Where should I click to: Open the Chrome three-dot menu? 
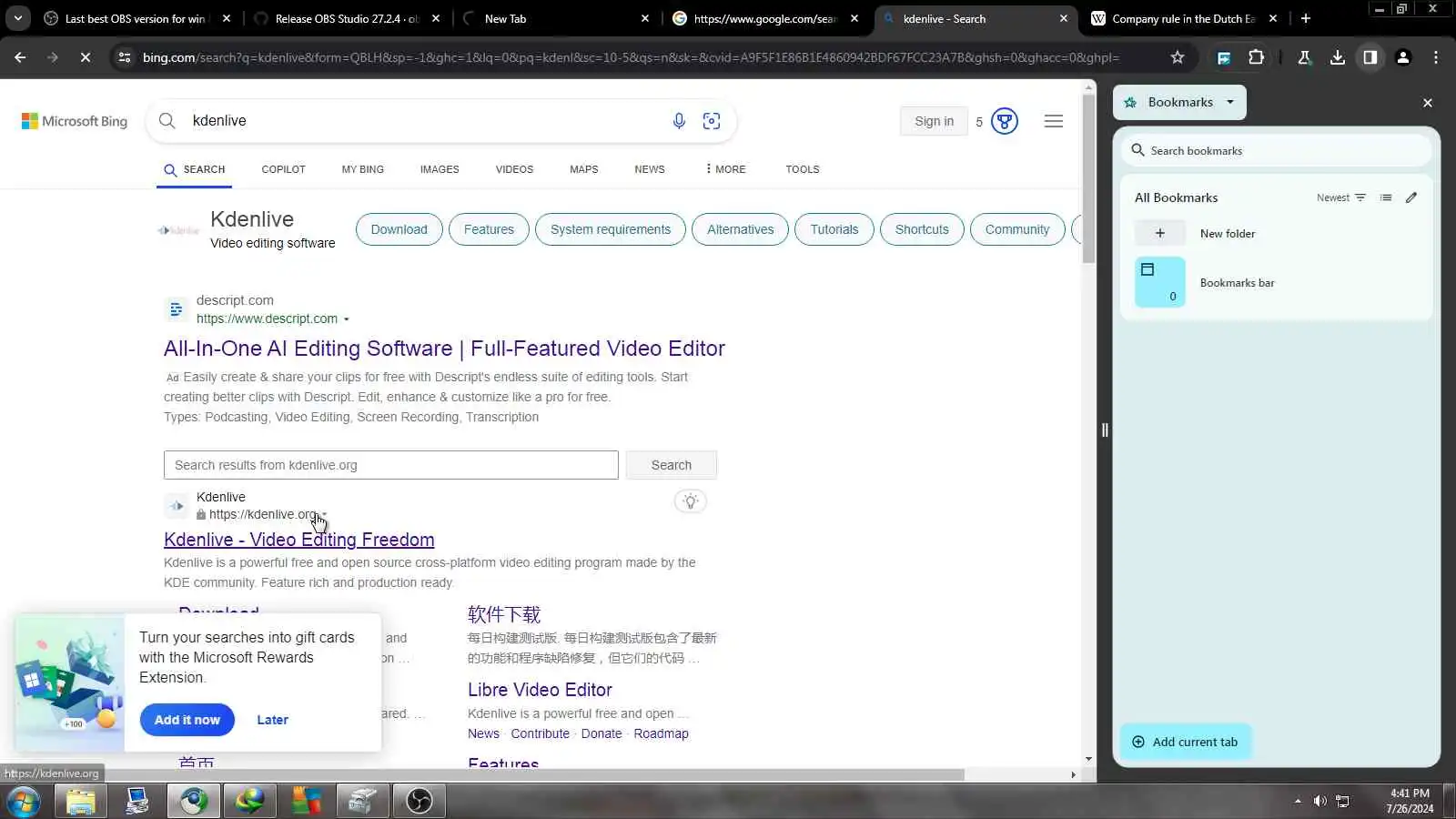[1436, 57]
